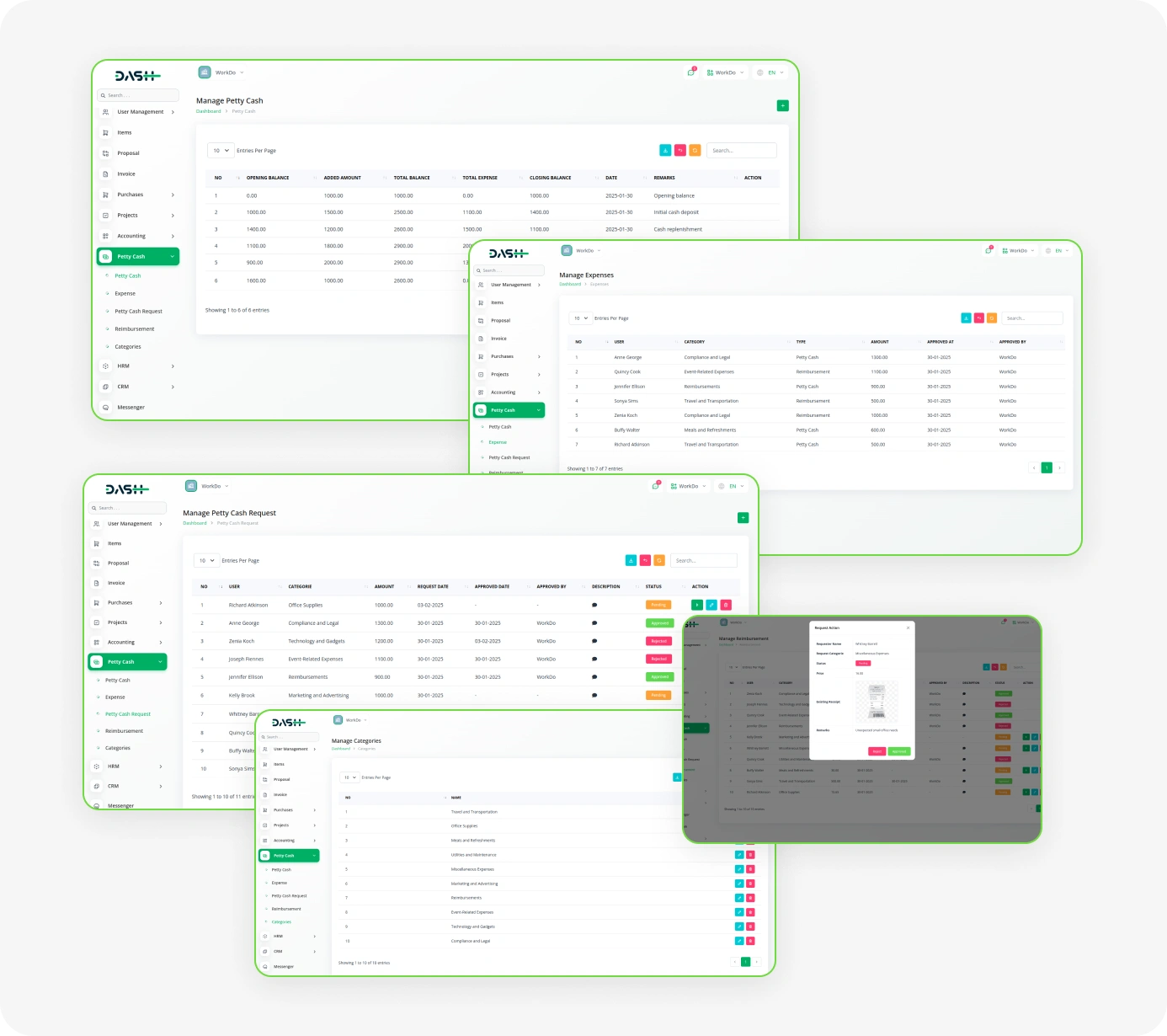
Task: Click the notification bell icon in the header
Action: tap(656, 486)
